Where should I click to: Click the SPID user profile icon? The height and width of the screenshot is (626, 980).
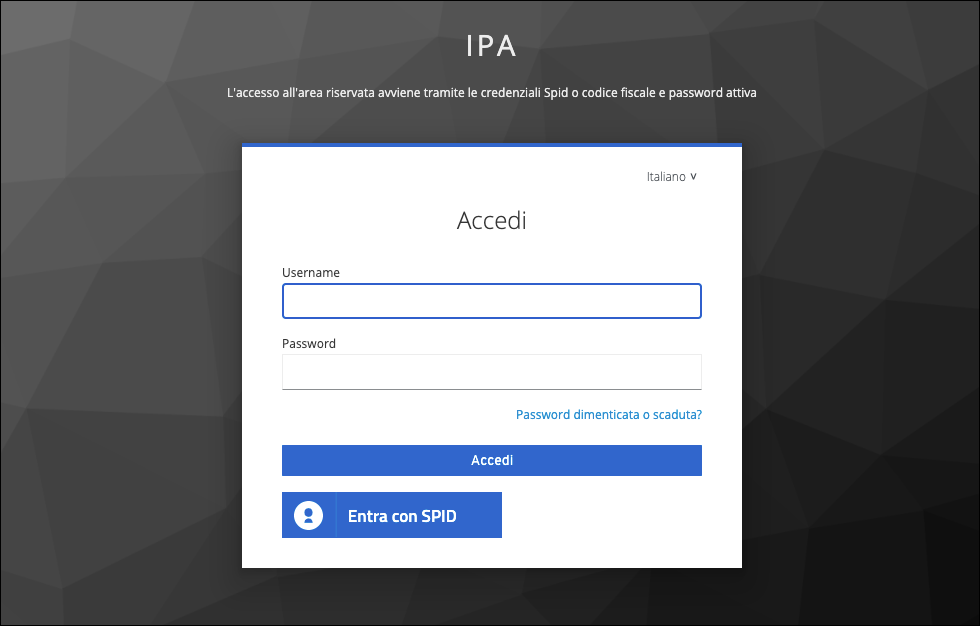(x=308, y=515)
